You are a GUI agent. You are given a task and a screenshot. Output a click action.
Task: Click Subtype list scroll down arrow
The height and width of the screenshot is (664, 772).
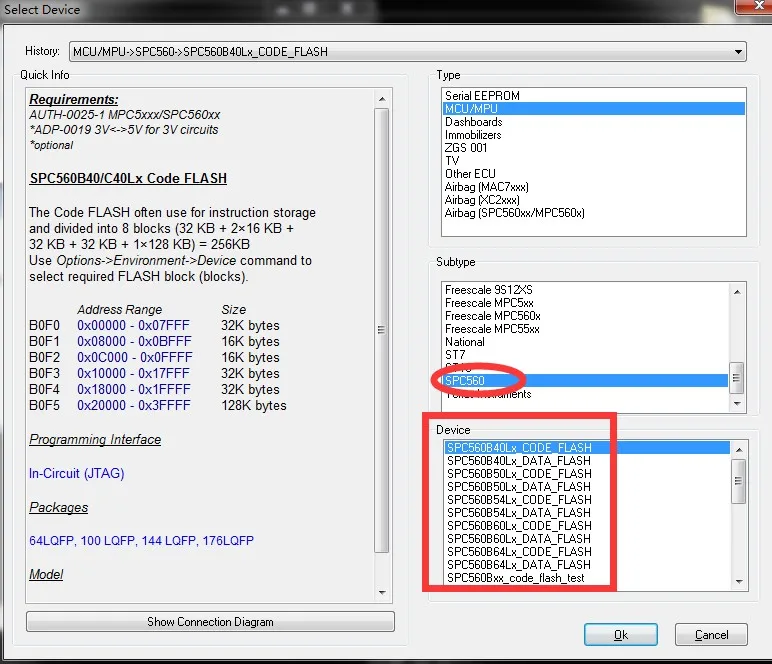tap(737, 404)
